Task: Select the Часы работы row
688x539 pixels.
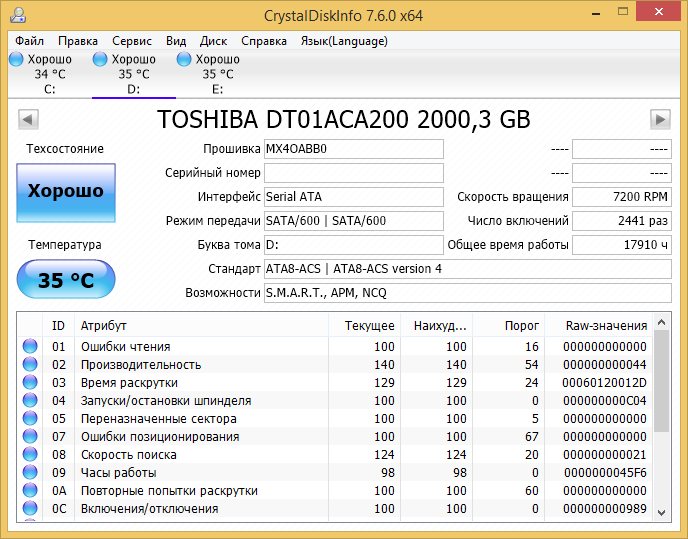Action: (x=335, y=472)
